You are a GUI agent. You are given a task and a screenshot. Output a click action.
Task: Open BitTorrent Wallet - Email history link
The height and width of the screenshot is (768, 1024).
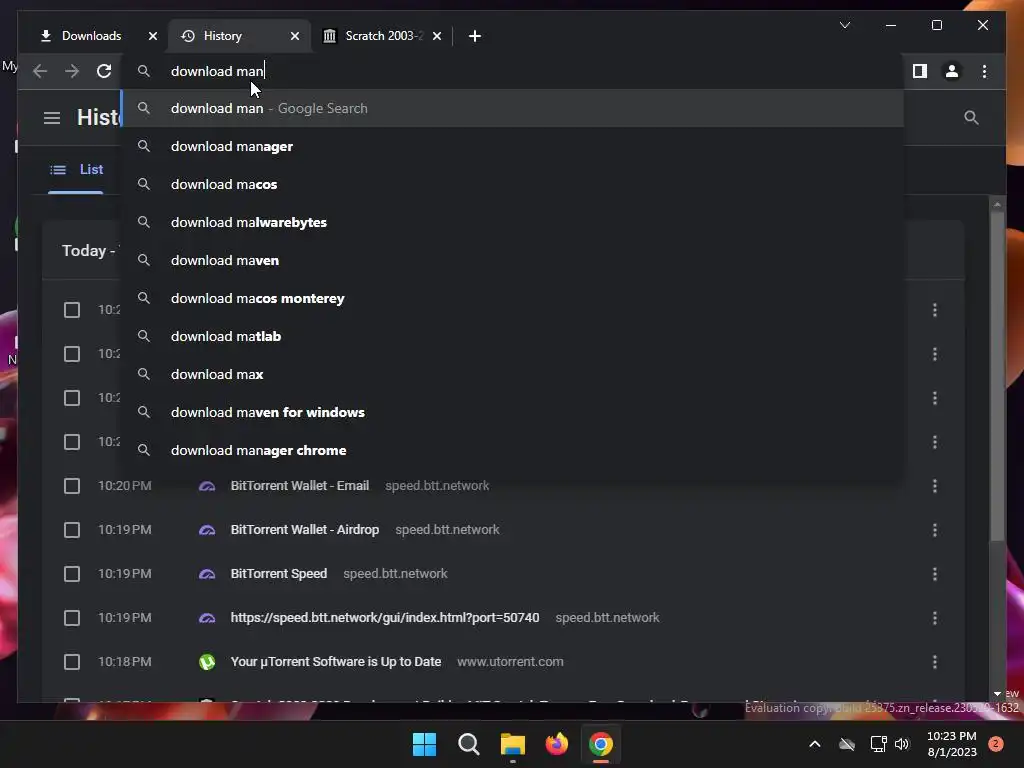click(300, 486)
